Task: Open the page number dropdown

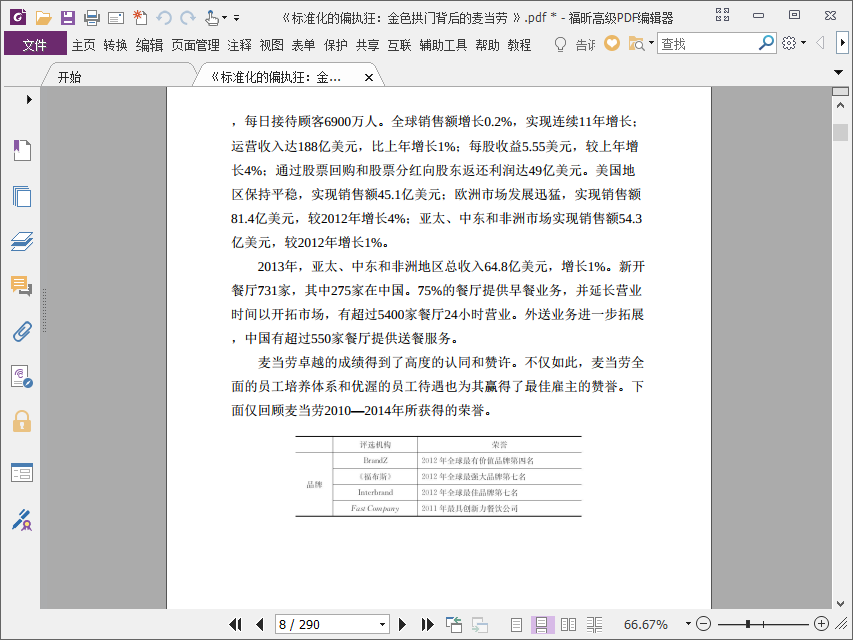Action: point(382,625)
